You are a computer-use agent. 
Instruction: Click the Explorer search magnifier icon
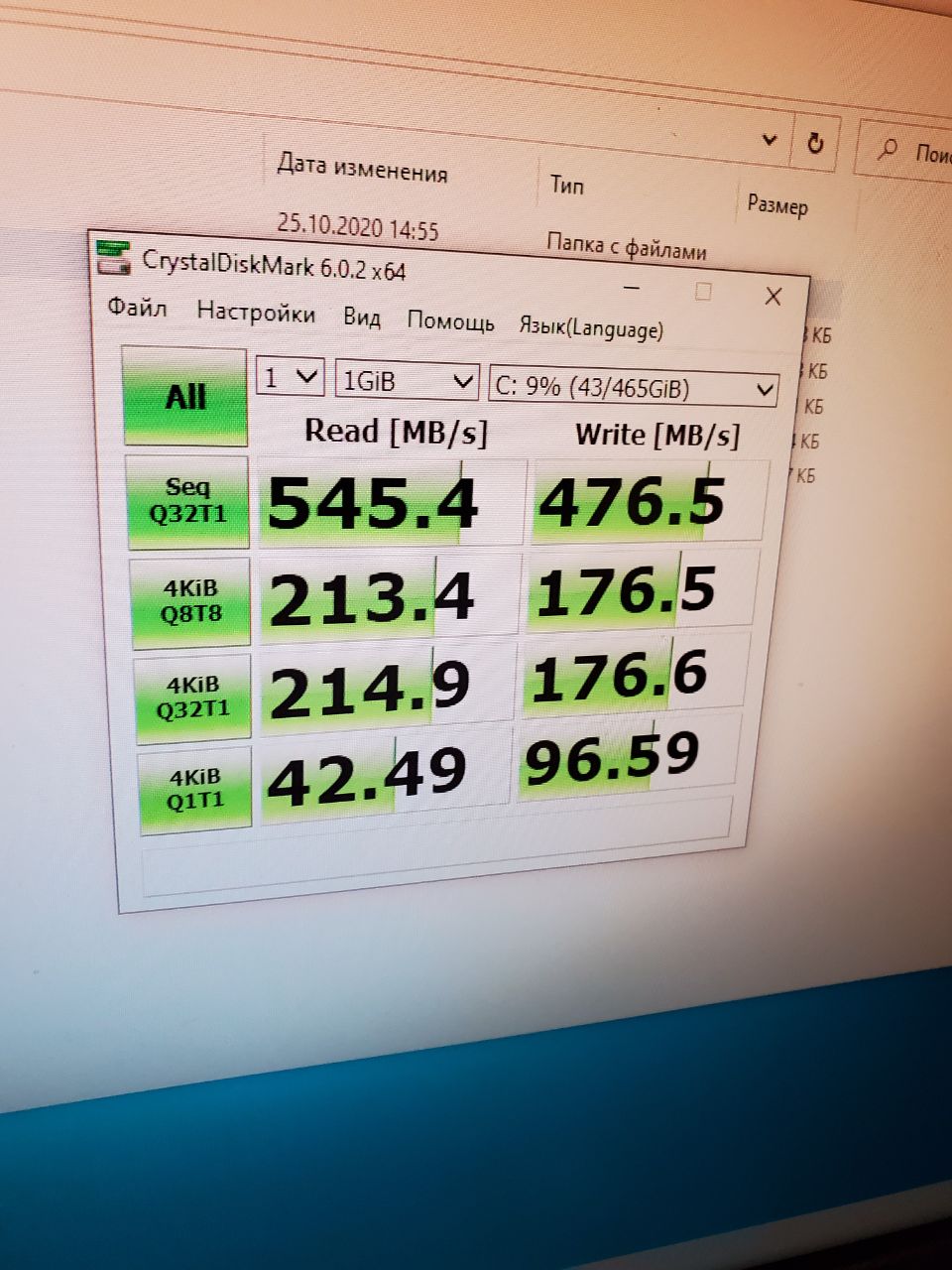(888, 151)
